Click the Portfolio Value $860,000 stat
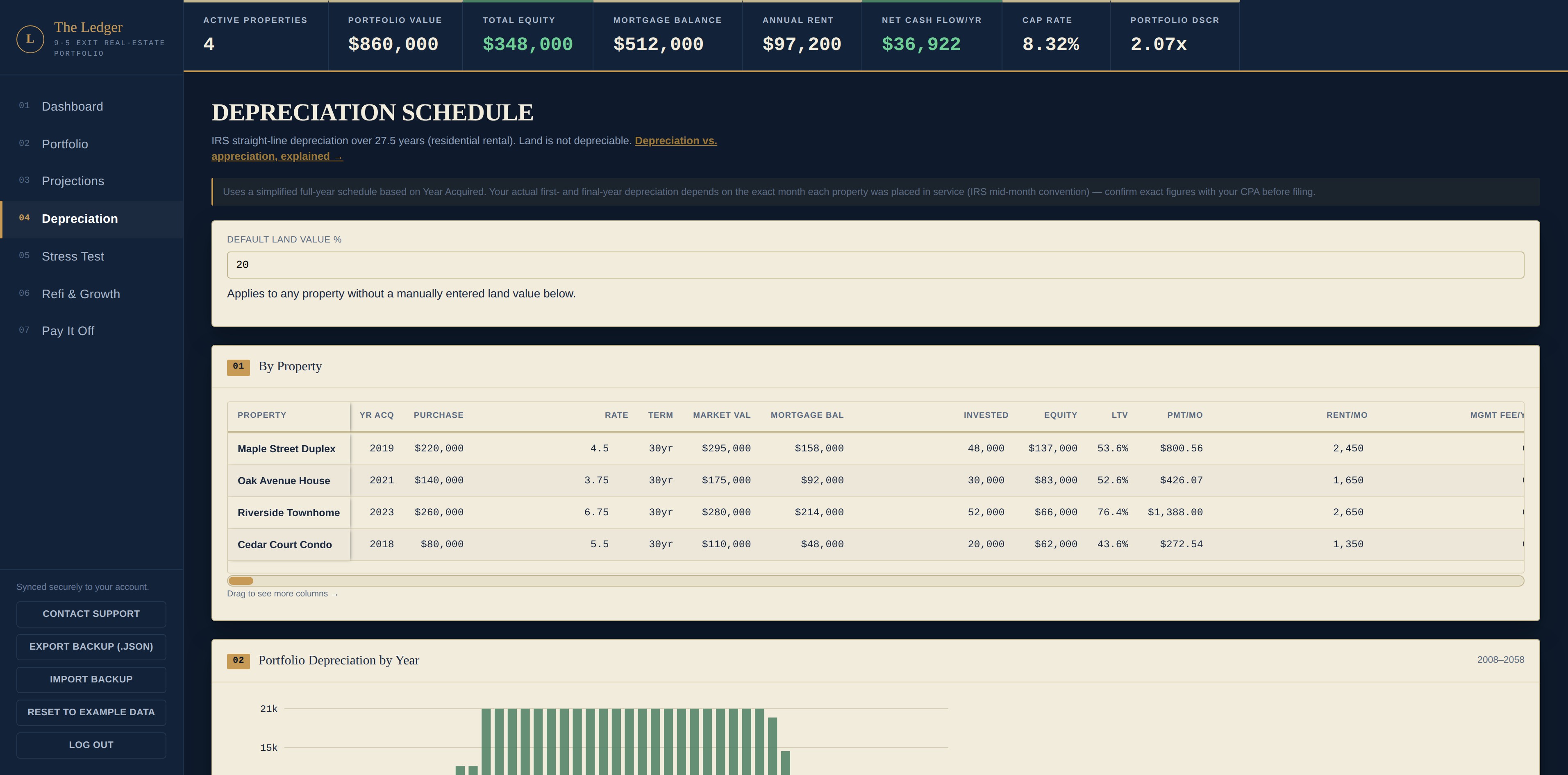This screenshot has width=1568, height=775. pyautogui.click(x=395, y=36)
